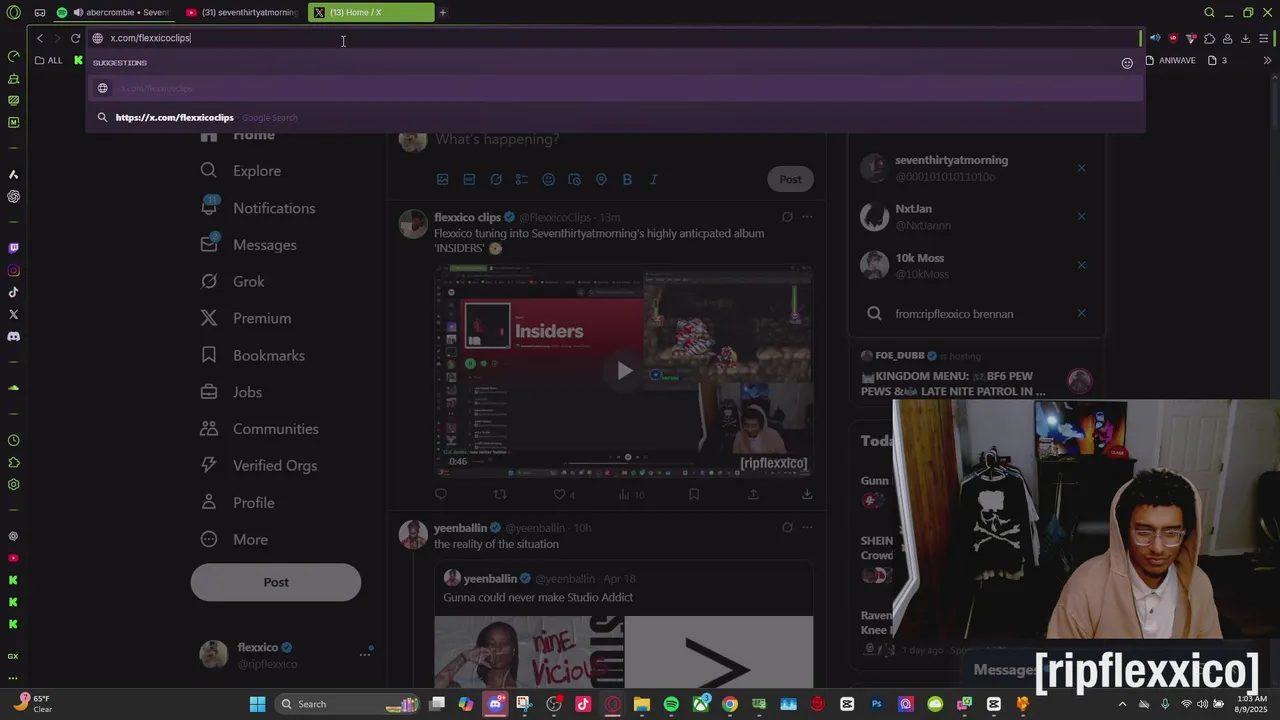Viewport: 1280px width, 720px height.
Task: Focus the address bar with x.com/flexxicoclips
Action: [615, 38]
